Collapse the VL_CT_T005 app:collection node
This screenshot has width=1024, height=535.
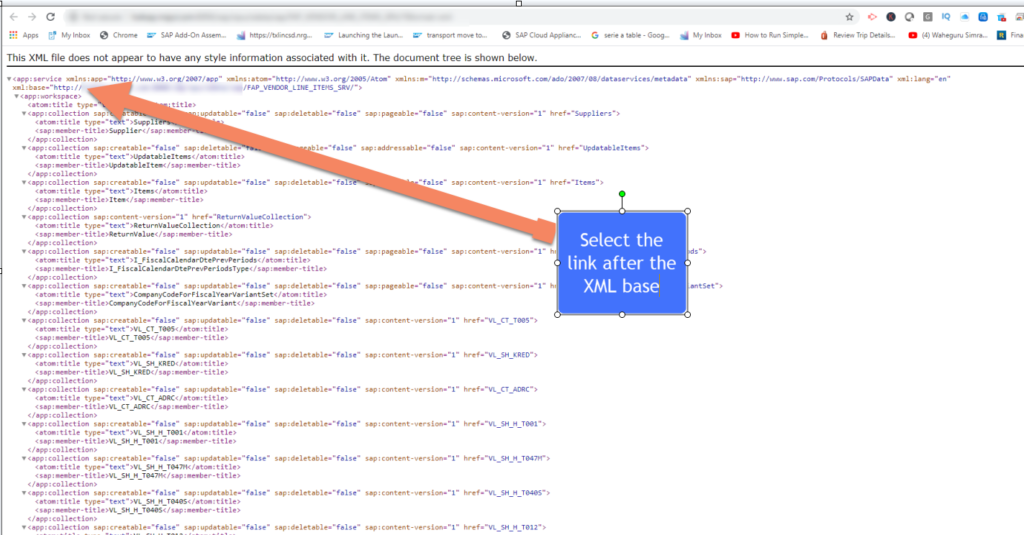coord(25,320)
